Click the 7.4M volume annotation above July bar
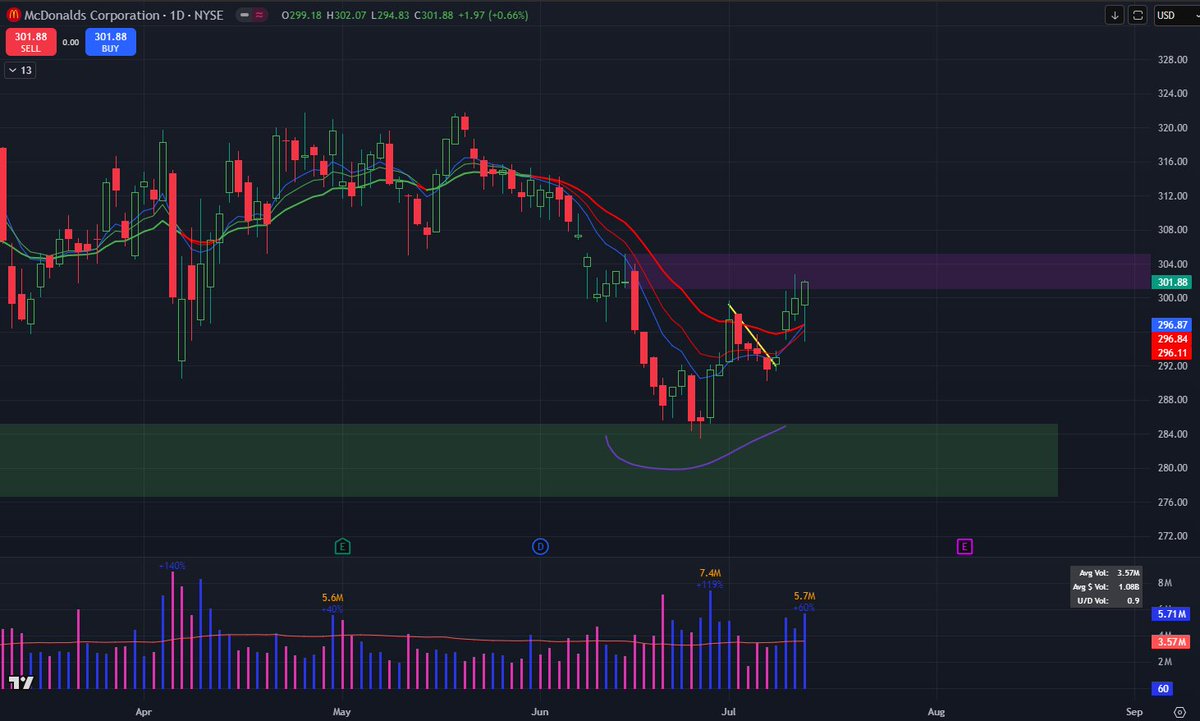 click(710, 573)
